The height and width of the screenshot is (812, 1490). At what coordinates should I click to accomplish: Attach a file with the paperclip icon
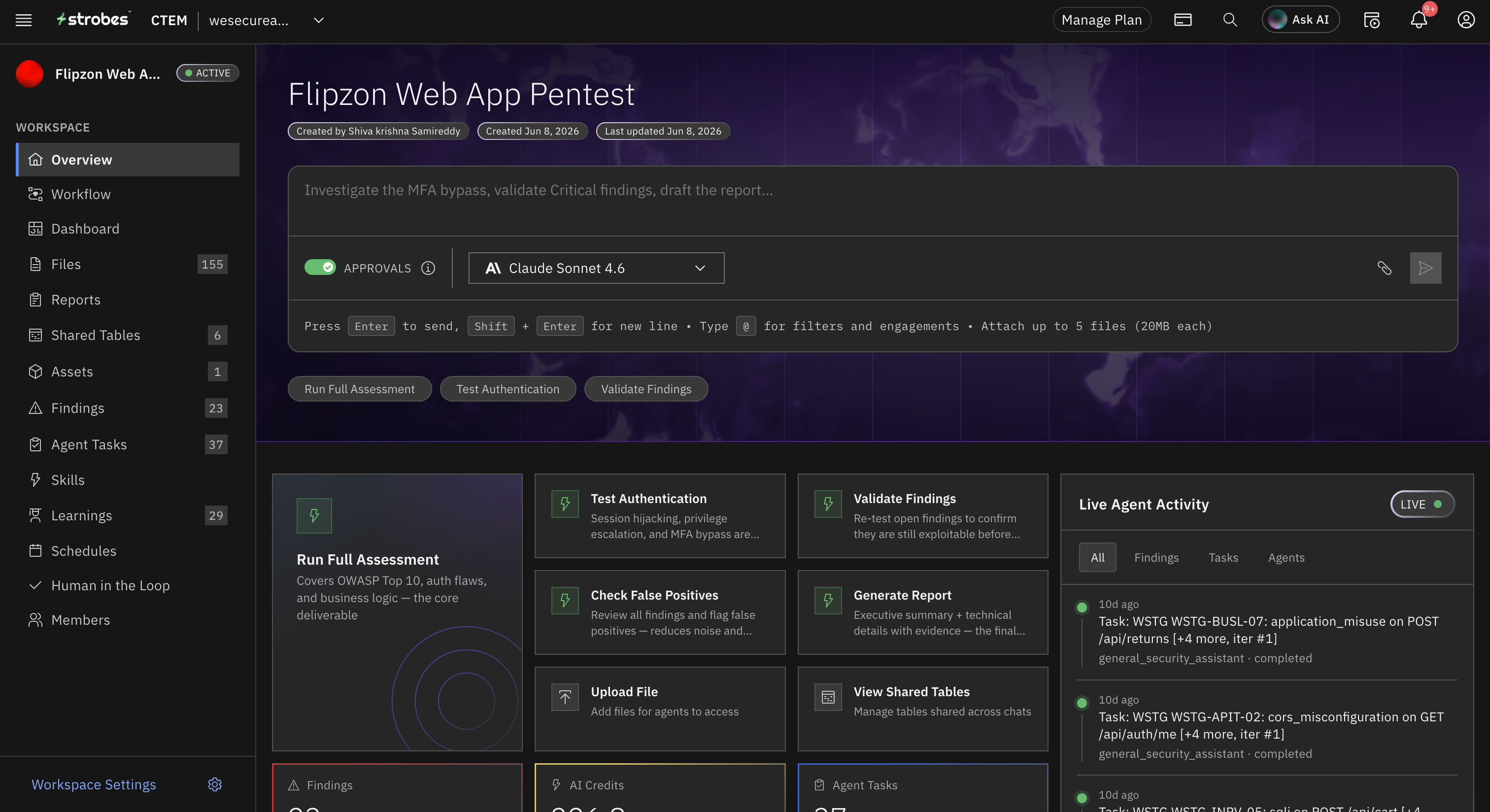(1384, 268)
